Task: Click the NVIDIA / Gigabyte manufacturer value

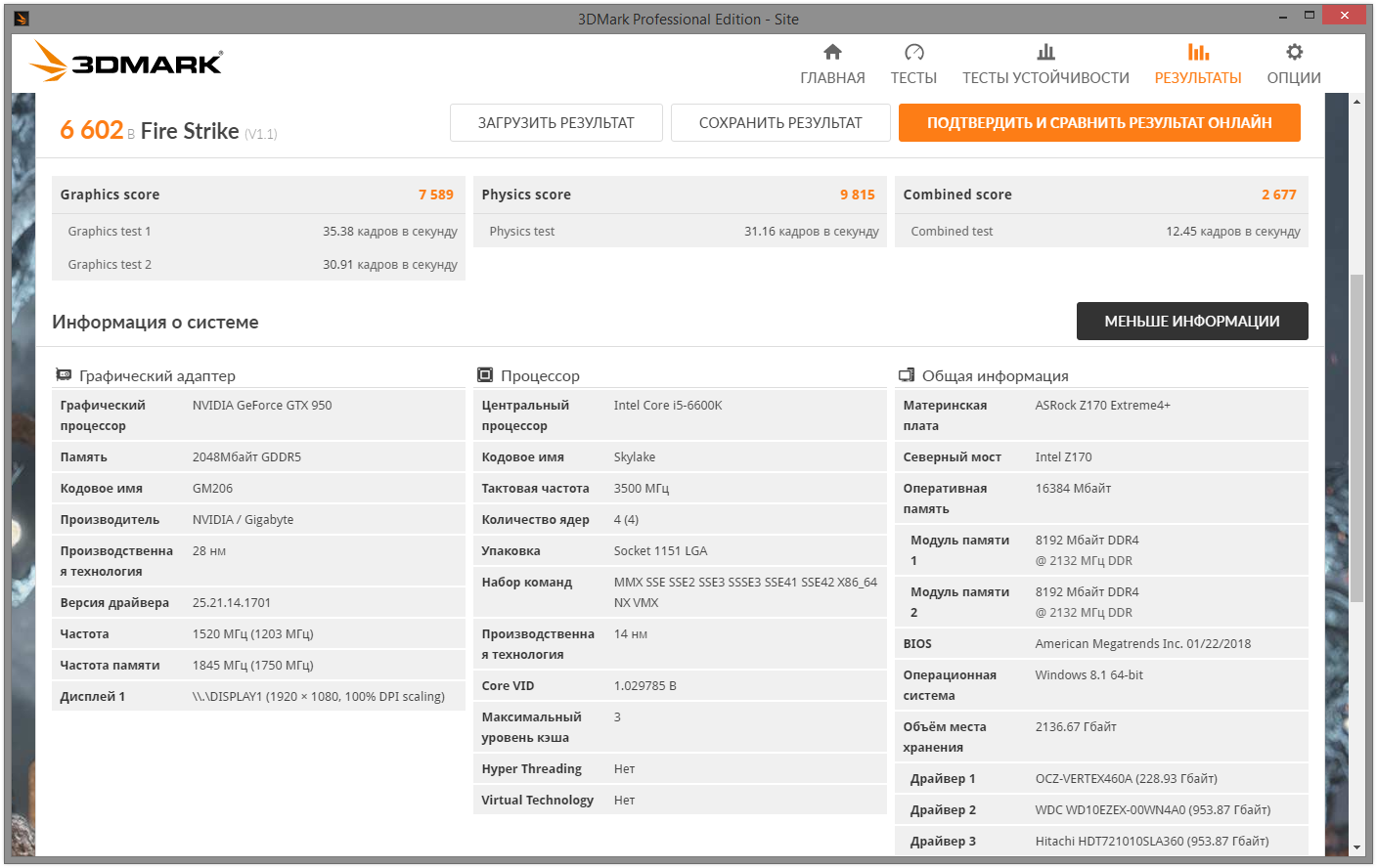Action: [243, 520]
